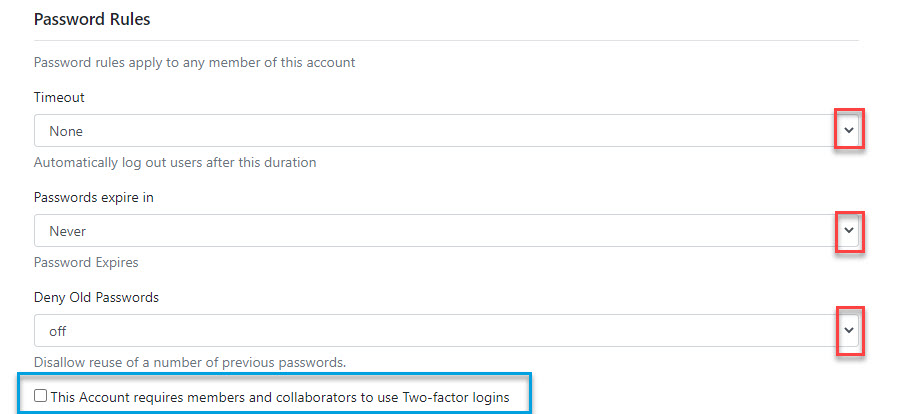Screen dimensions: 900x414
Task: Click the 'Passwords expire in' field label
Action: 93,197
